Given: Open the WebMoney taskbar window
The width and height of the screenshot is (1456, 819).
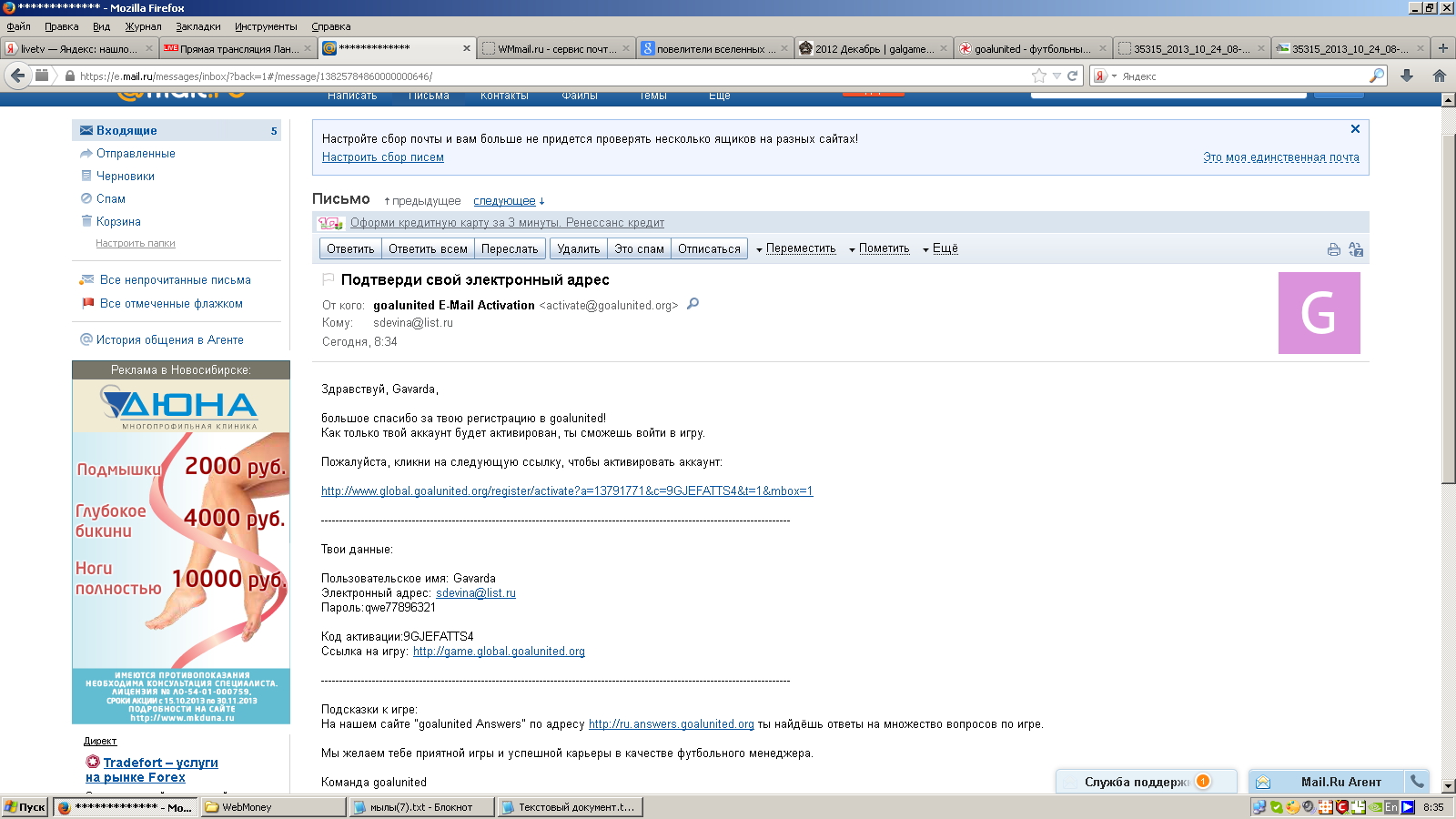Looking at the screenshot, I should [274, 807].
